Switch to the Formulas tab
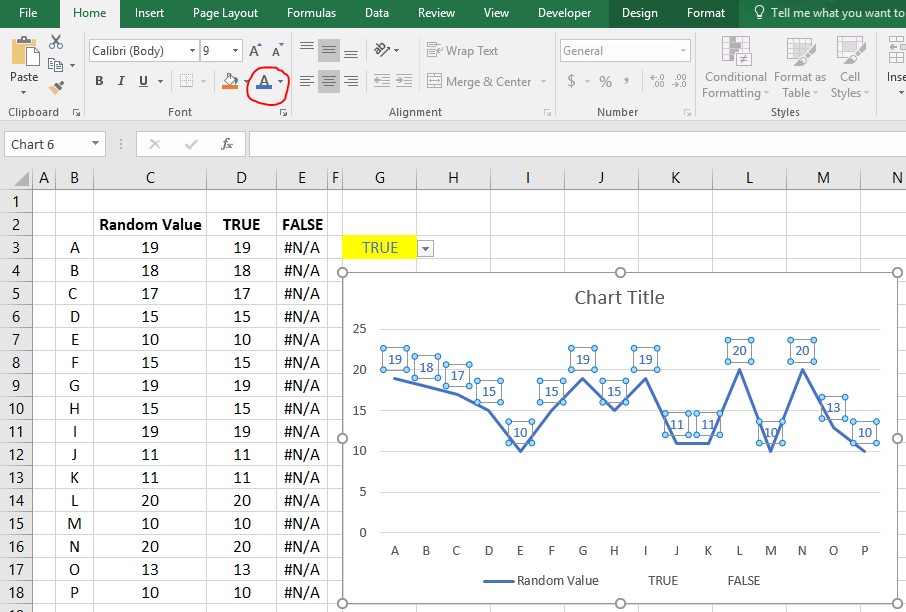 [311, 13]
